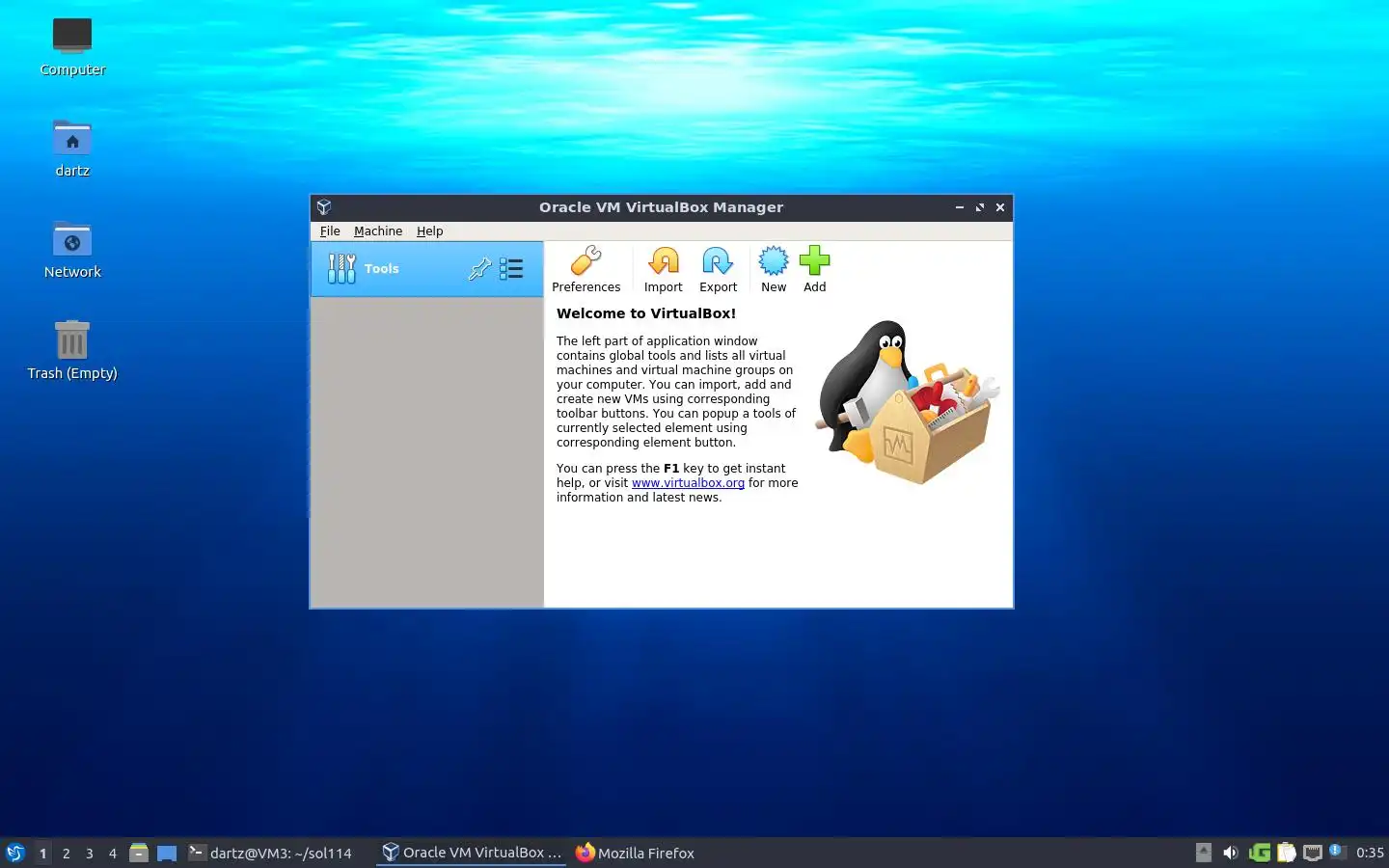Switch to the dartz@VM3 terminal window
The width and height of the screenshot is (1389, 868).
coord(270,853)
